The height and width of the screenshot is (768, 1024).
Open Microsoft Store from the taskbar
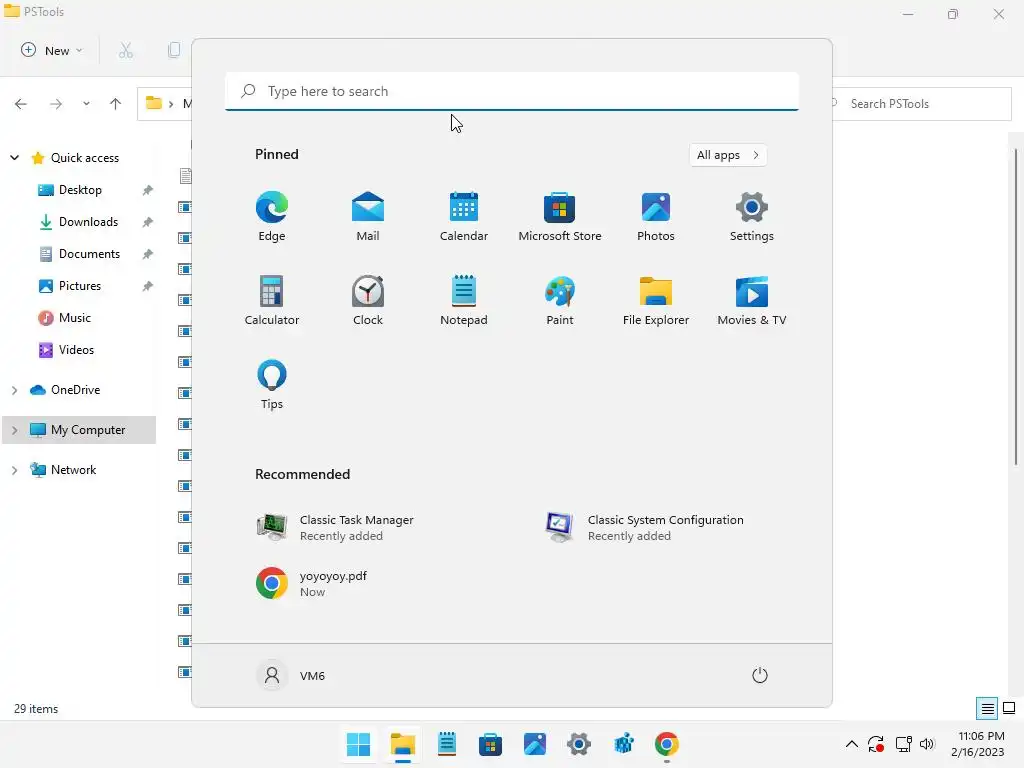click(x=490, y=744)
